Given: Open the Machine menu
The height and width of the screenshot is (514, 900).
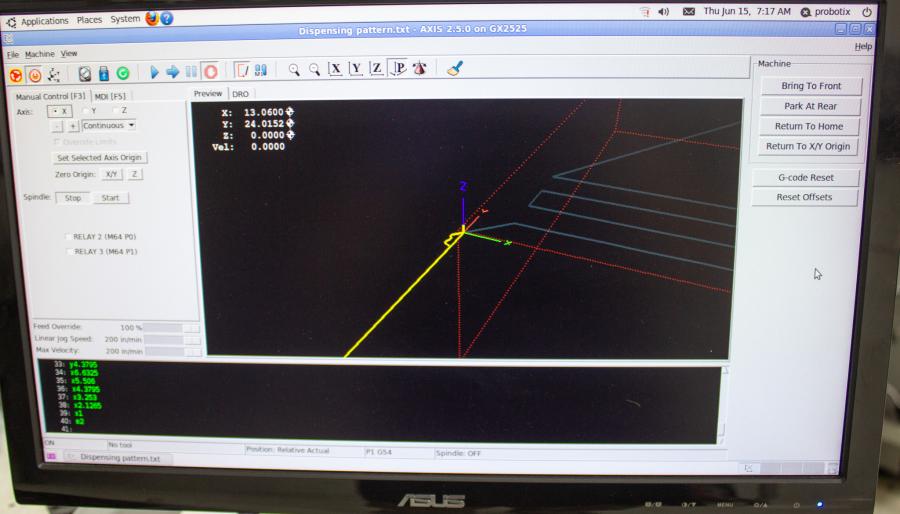Looking at the screenshot, I should (40, 54).
